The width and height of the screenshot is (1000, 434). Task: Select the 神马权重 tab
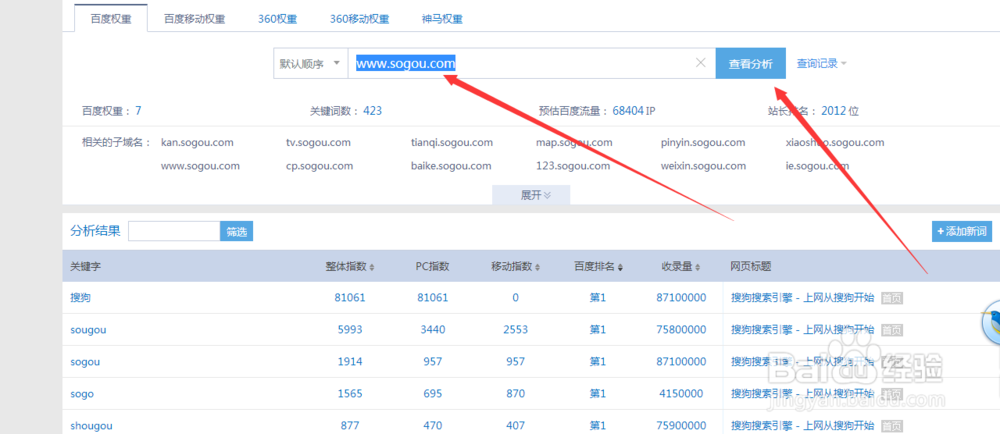coord(442,18)
